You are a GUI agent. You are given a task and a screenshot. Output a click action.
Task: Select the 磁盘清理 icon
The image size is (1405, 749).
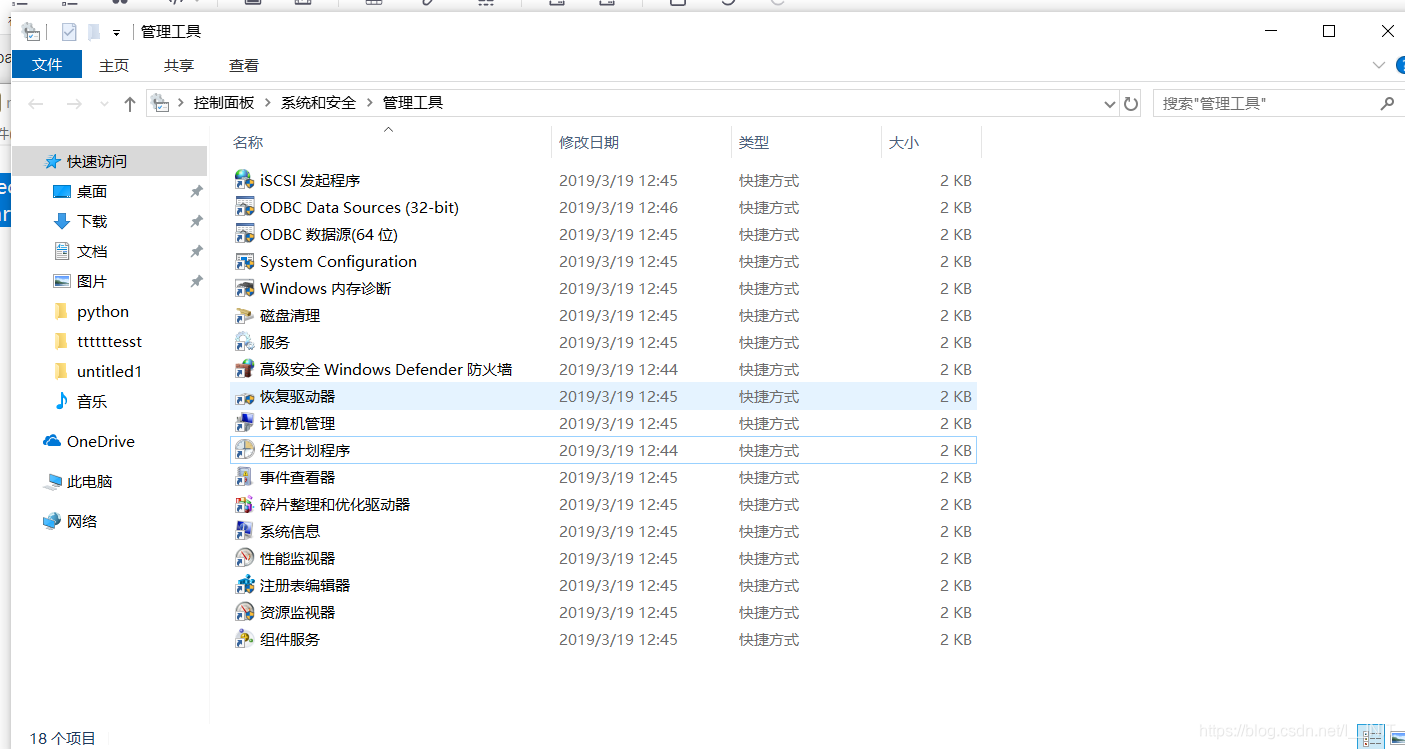pos(244,315)
